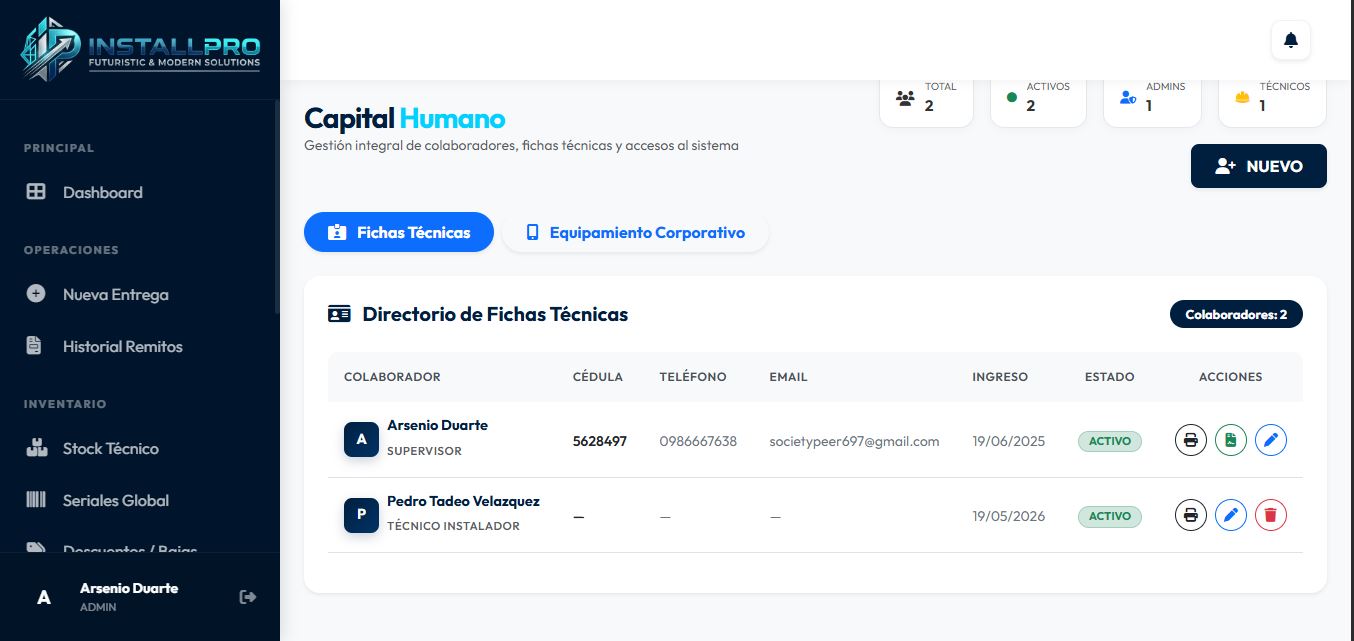Viewport: 1354px width, 641px height.
Task: Open Historial Remitos menu item
Action: pyautogui.click(x=140, y=346)
